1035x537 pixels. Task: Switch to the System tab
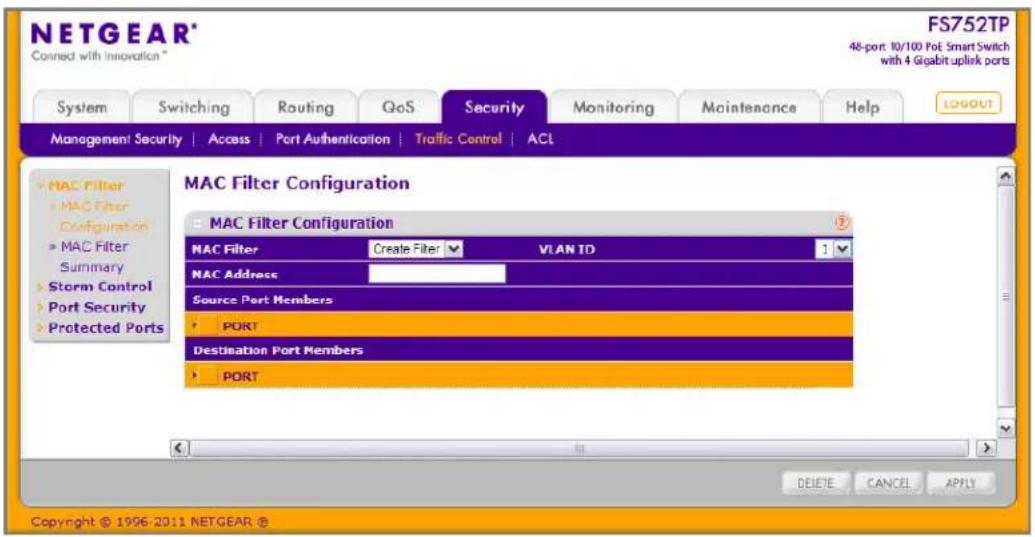point(82,107)
